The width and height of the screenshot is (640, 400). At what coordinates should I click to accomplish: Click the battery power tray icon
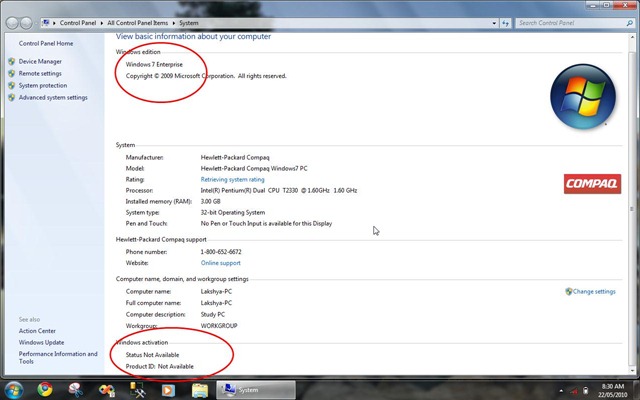[585, 391]
